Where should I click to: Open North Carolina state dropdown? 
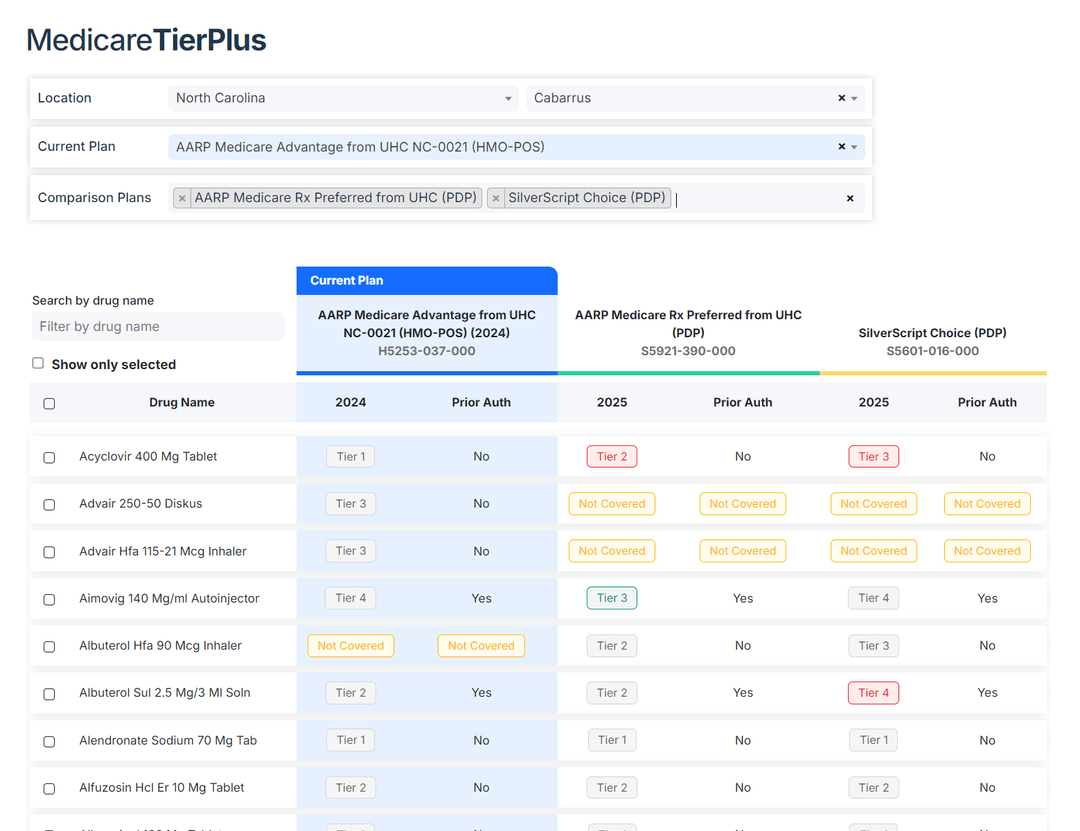(343, 98)
